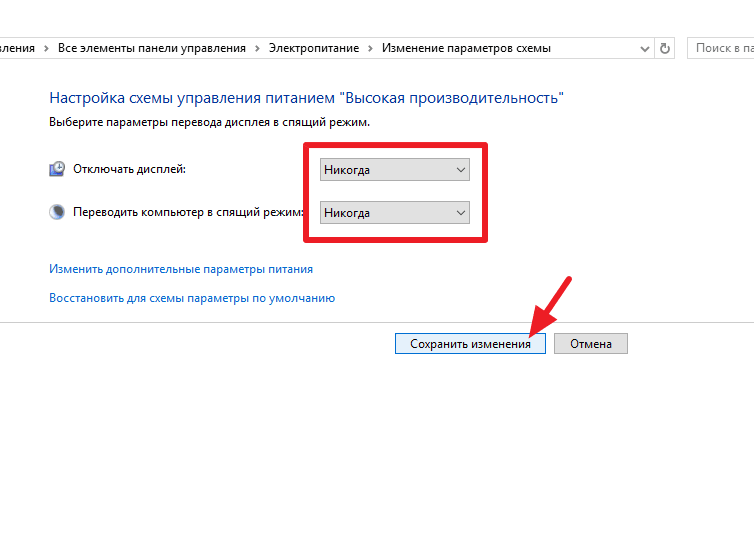This screenshot has height=558, width=754.
Task: Open the 'Переводить компьютер в спящий режим' dropdown
Action: [395, 213]
